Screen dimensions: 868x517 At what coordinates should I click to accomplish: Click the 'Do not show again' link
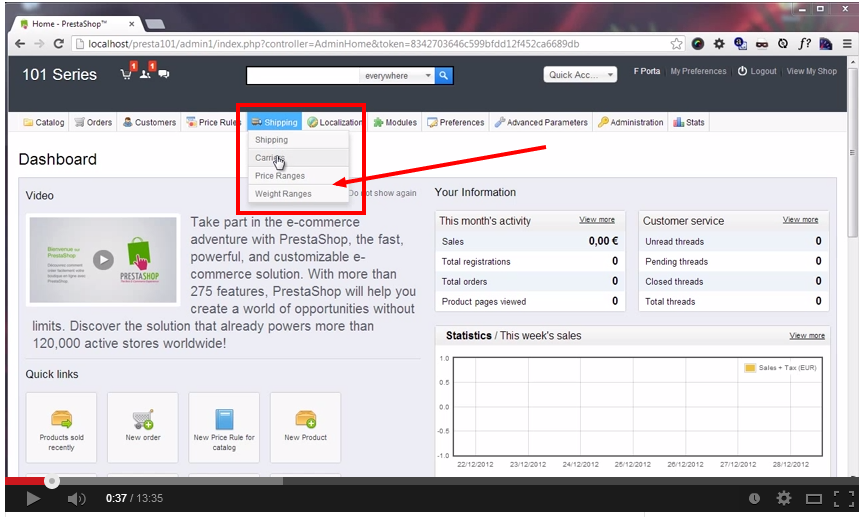383,193
